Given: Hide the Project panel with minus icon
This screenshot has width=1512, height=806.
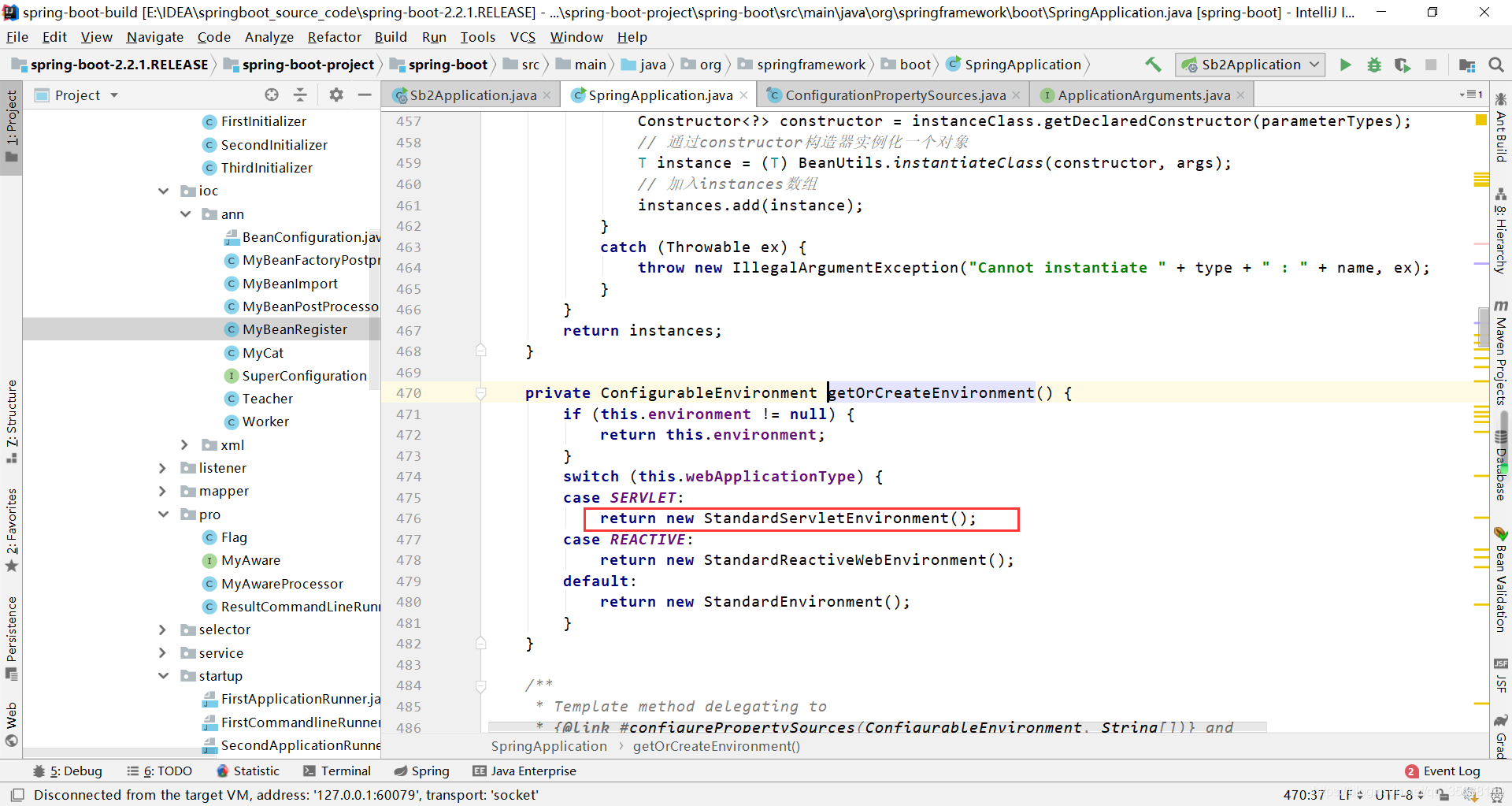Looking at the screenshot, I should 365,95.
